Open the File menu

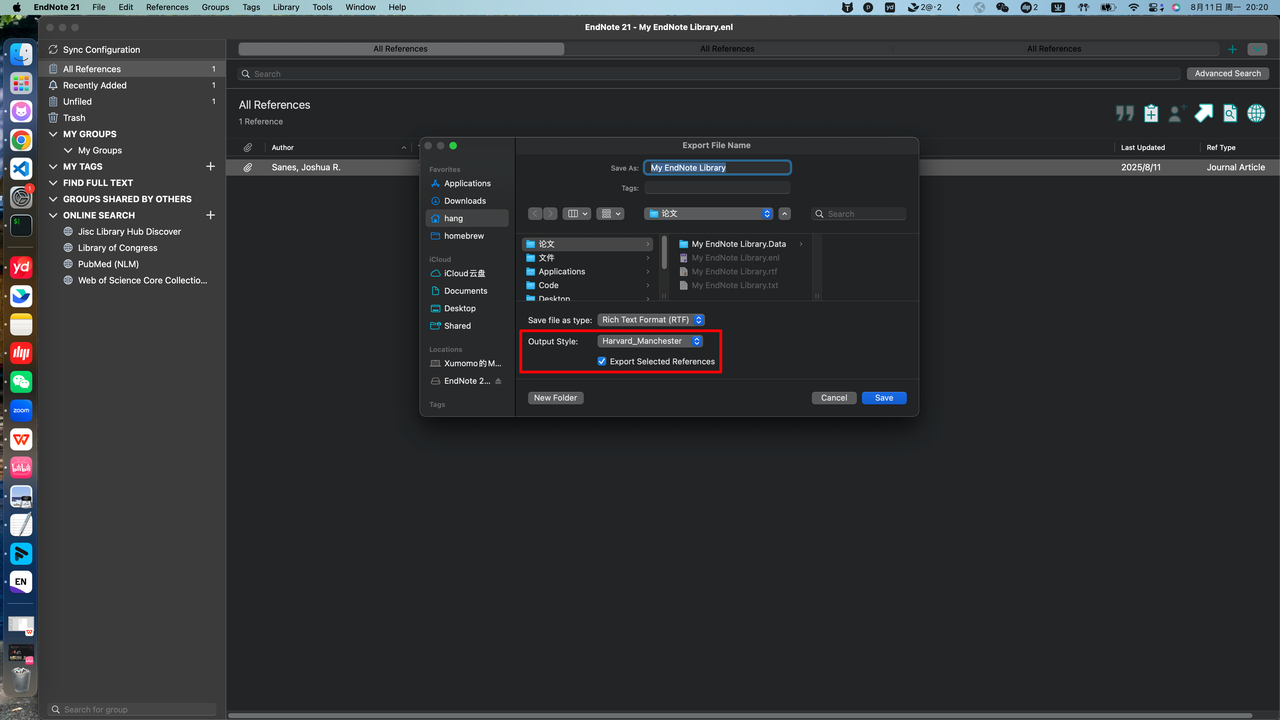pyautogui.click(x=99, y=7)
